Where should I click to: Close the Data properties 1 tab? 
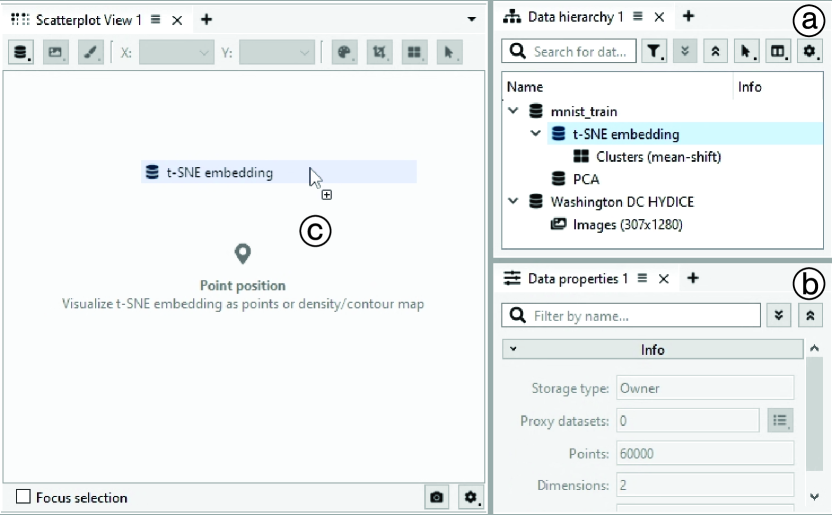664,278
